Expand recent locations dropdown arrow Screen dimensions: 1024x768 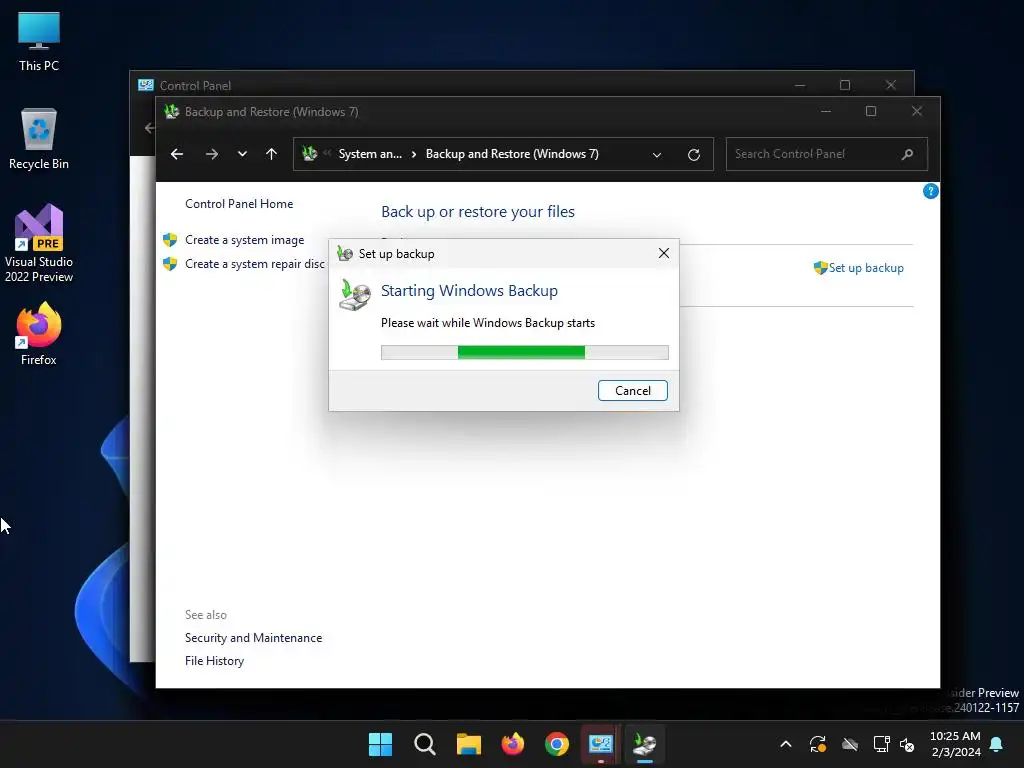(242, 154)
